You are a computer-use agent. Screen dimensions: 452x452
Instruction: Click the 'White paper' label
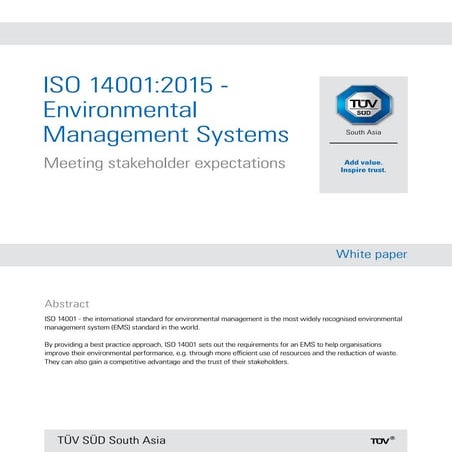click(x=371, y=254)
